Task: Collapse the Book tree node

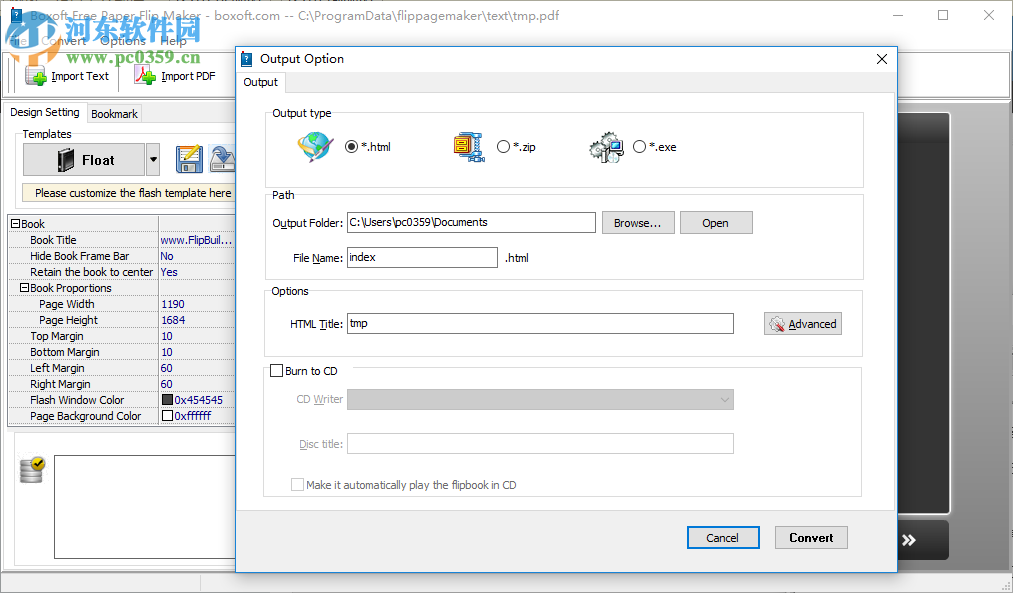Action: point(16,224)
